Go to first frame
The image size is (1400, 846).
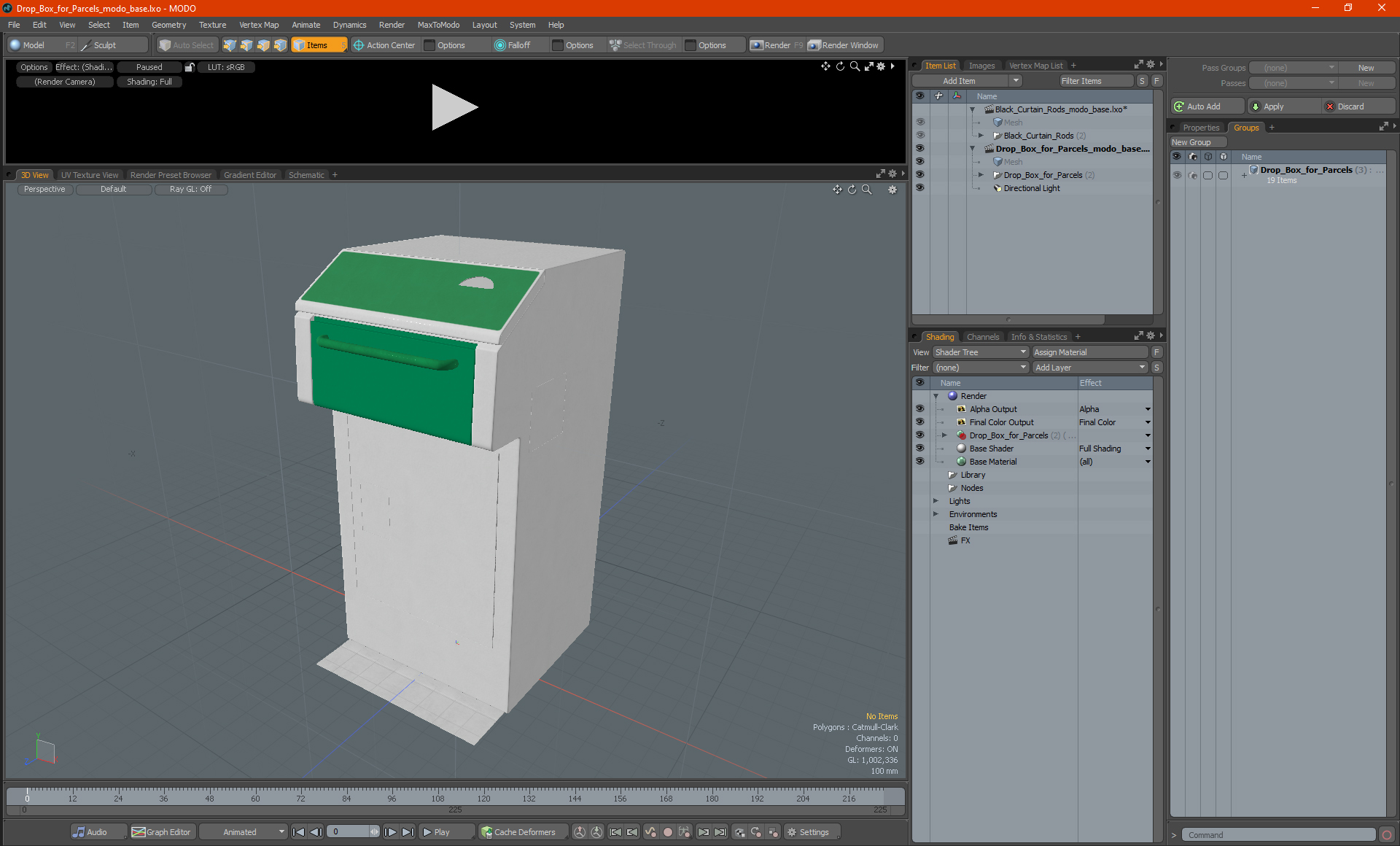tap(298, 832)
